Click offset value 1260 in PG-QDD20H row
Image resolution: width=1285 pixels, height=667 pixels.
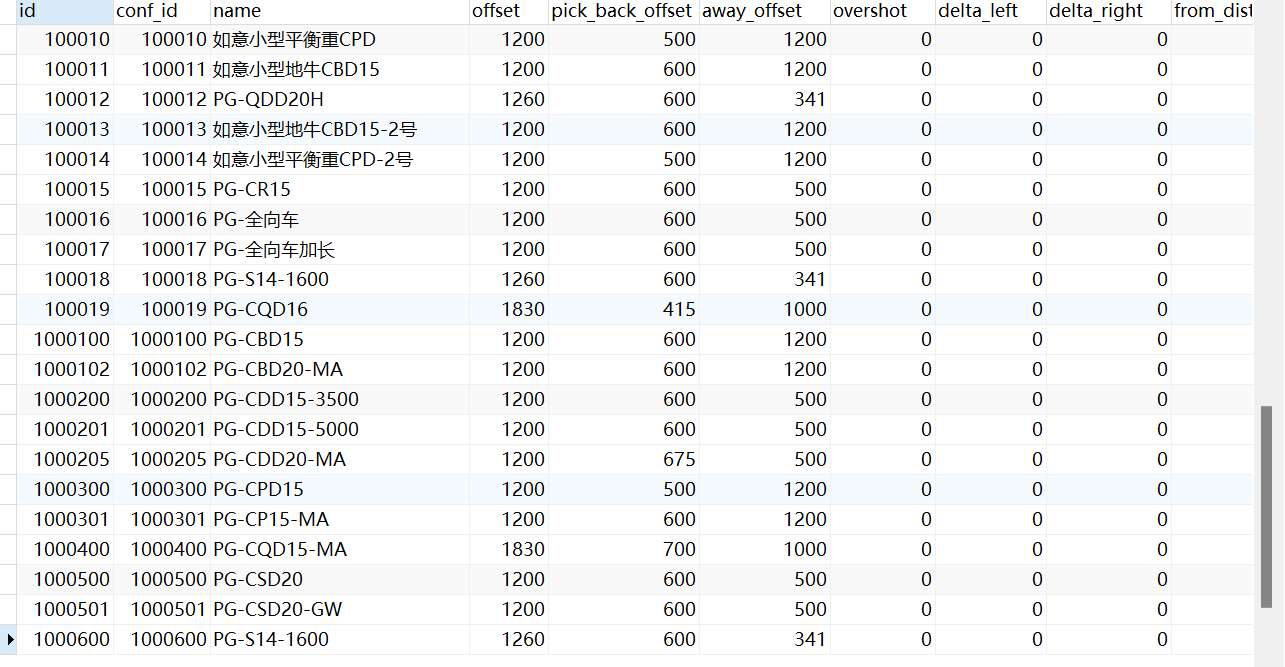509,99
